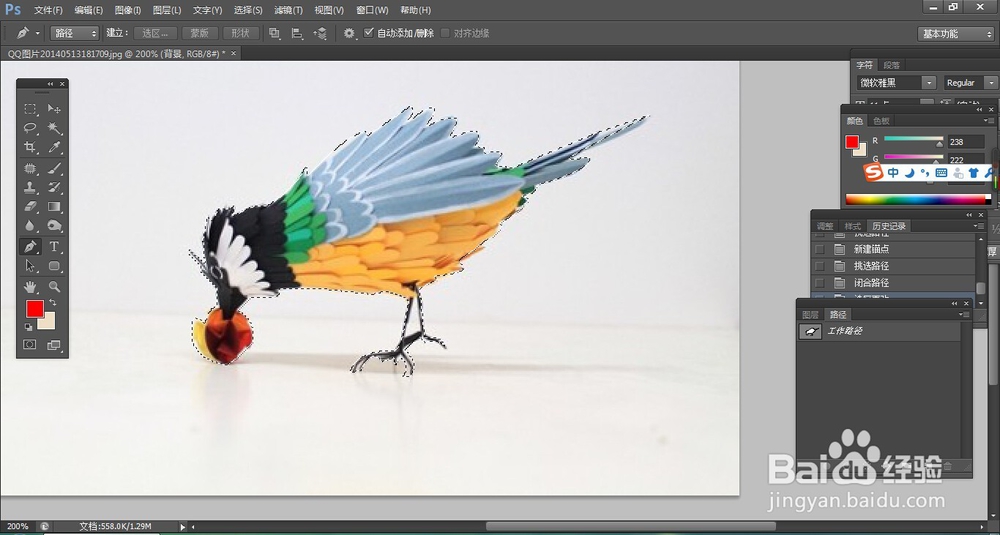Change screen mode from toolbox
1000x535 pixels.
(54, 344)
